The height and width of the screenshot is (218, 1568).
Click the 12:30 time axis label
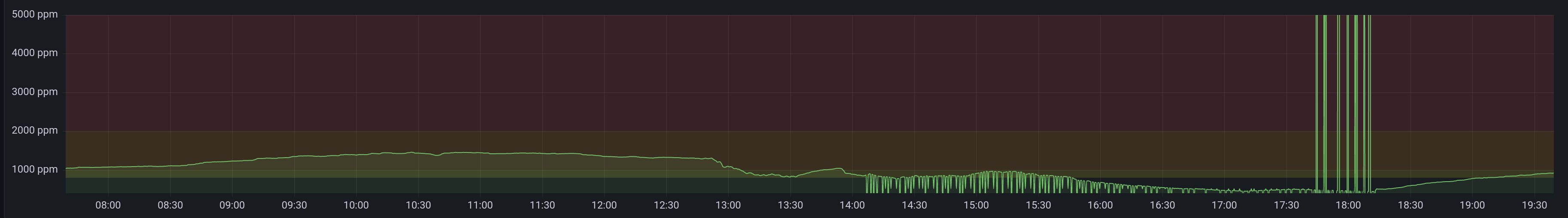point(666,205)
